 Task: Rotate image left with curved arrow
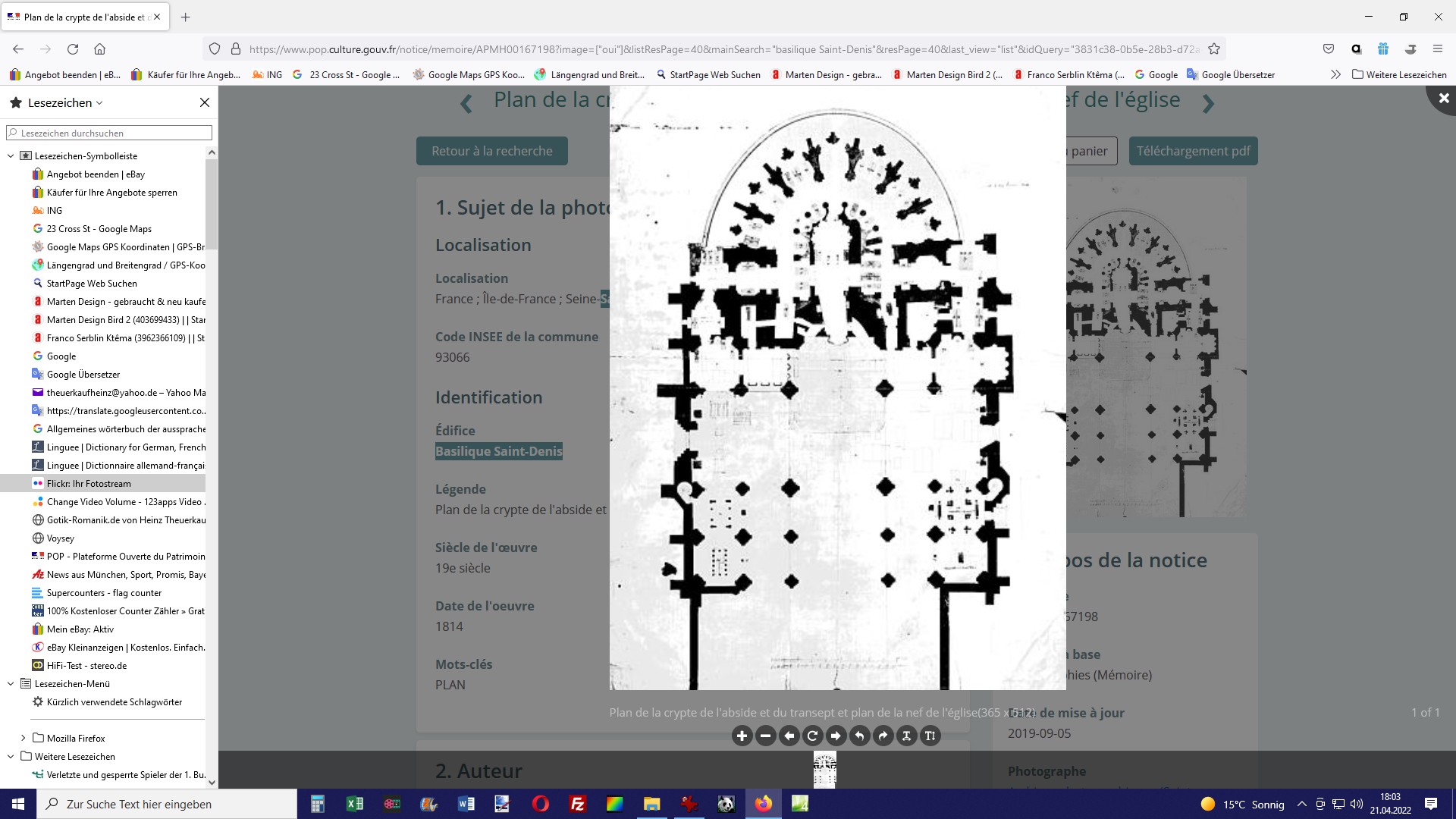859,736
